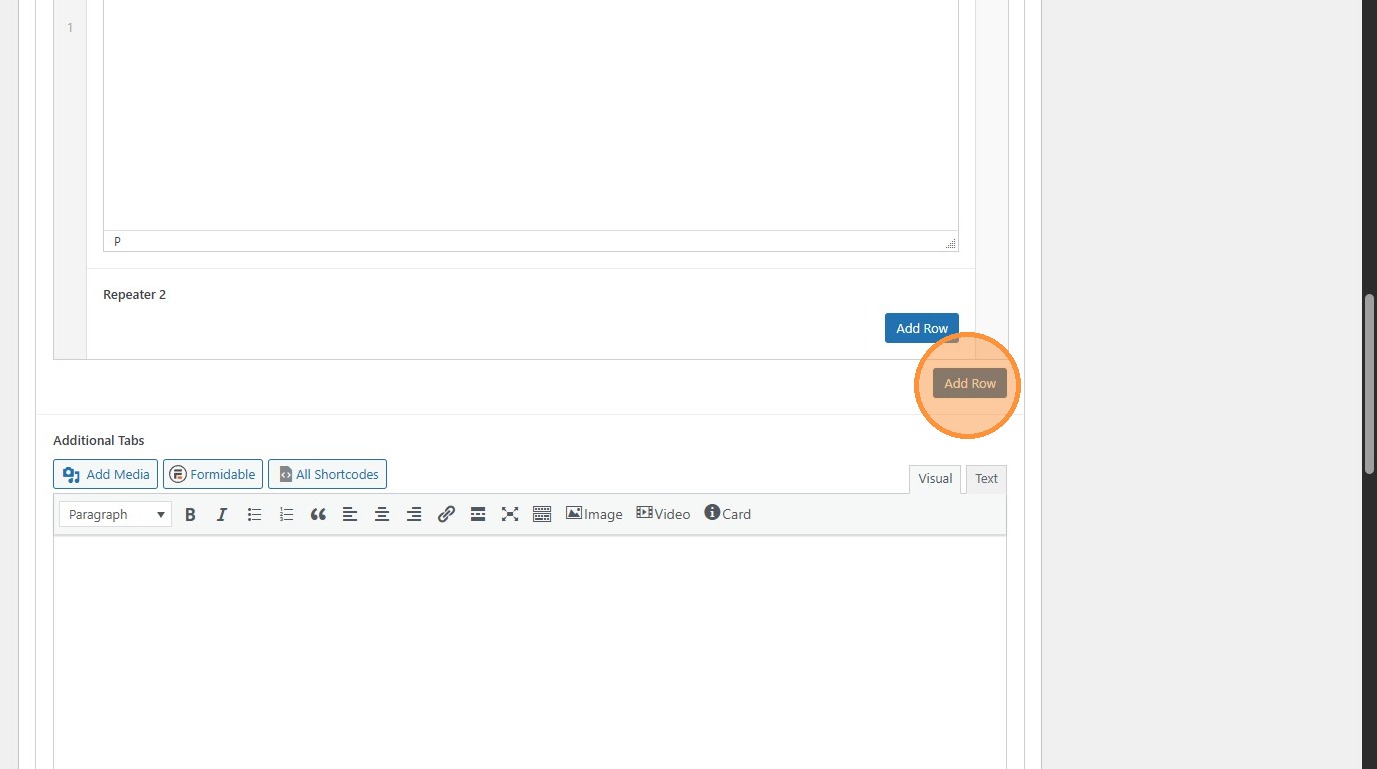The image size is (1377, 769).
Task: Select the row 1 handle of the repeater
Action: coord(70,179)
